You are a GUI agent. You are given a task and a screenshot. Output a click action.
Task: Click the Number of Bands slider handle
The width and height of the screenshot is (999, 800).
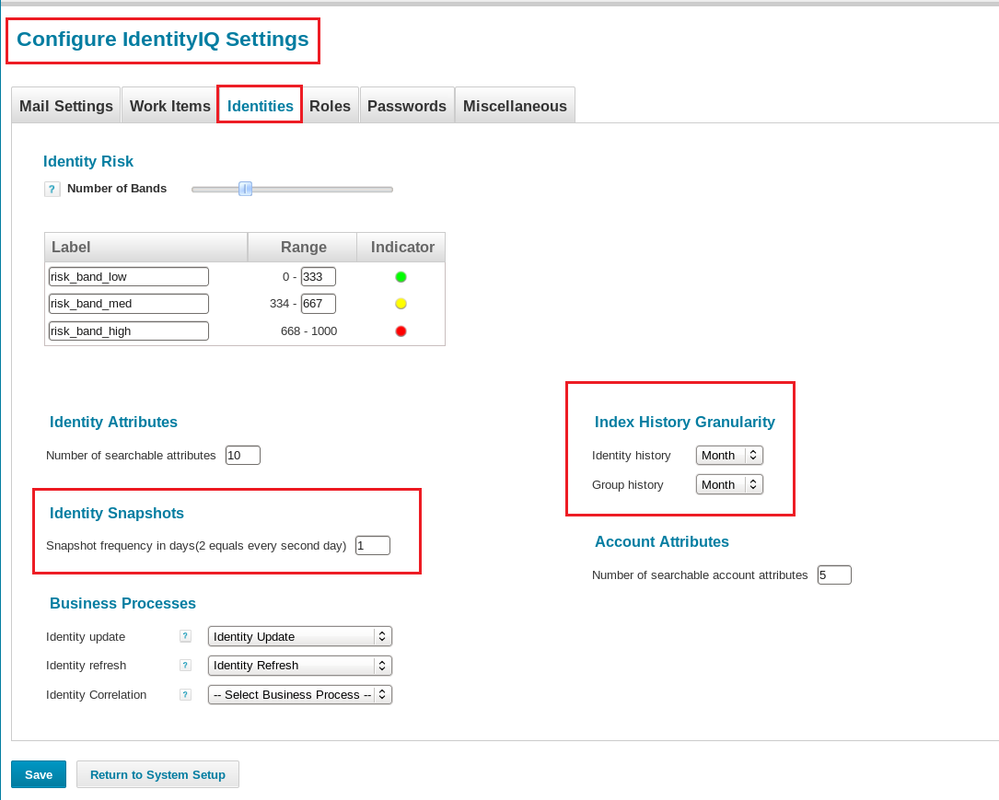point(245,189)
